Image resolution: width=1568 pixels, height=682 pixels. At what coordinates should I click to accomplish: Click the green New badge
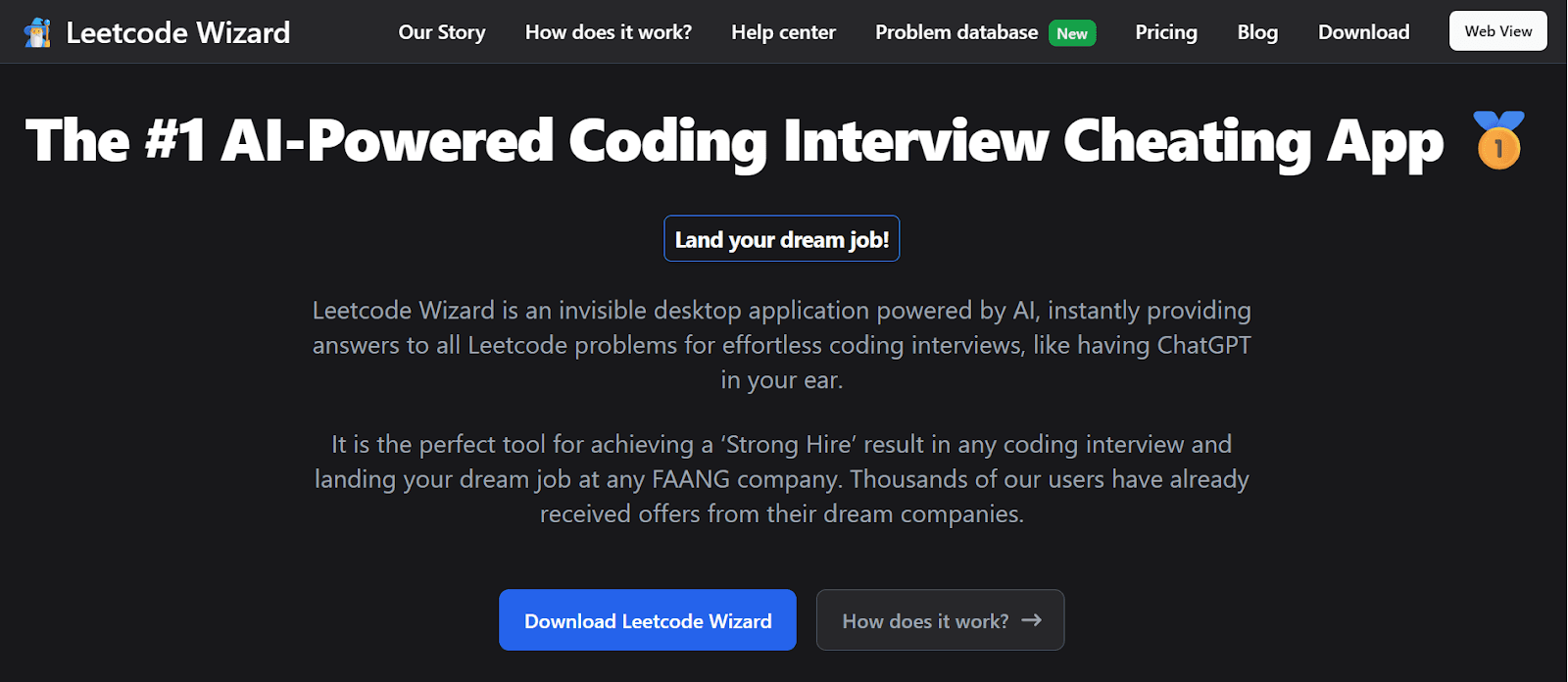tap(1072, 32)
